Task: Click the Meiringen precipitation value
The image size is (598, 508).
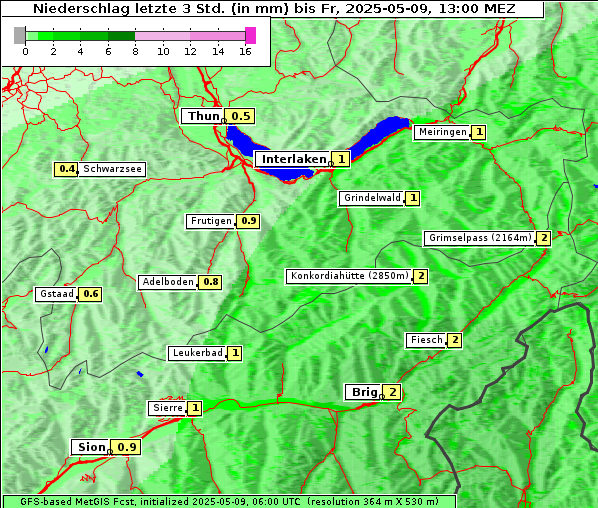Action: click(479, 132)
